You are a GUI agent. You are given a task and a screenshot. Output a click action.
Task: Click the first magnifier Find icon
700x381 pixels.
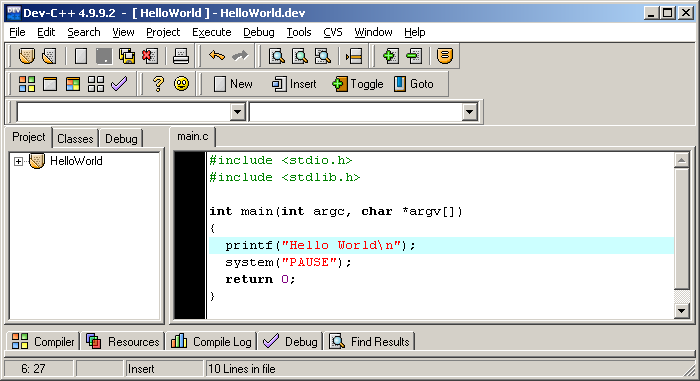pyautogui.click(x=277, y=56)
